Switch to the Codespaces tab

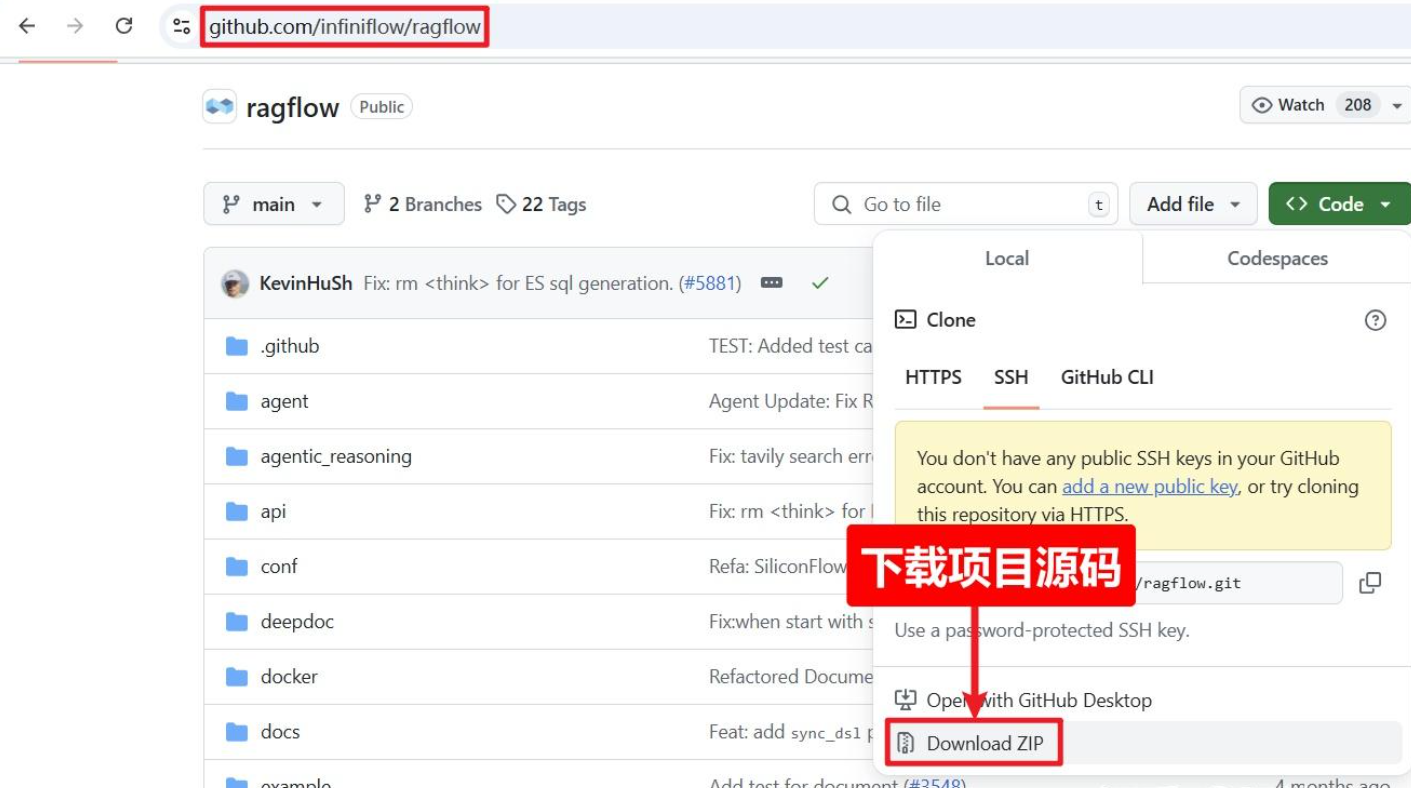pos(1277,258)
